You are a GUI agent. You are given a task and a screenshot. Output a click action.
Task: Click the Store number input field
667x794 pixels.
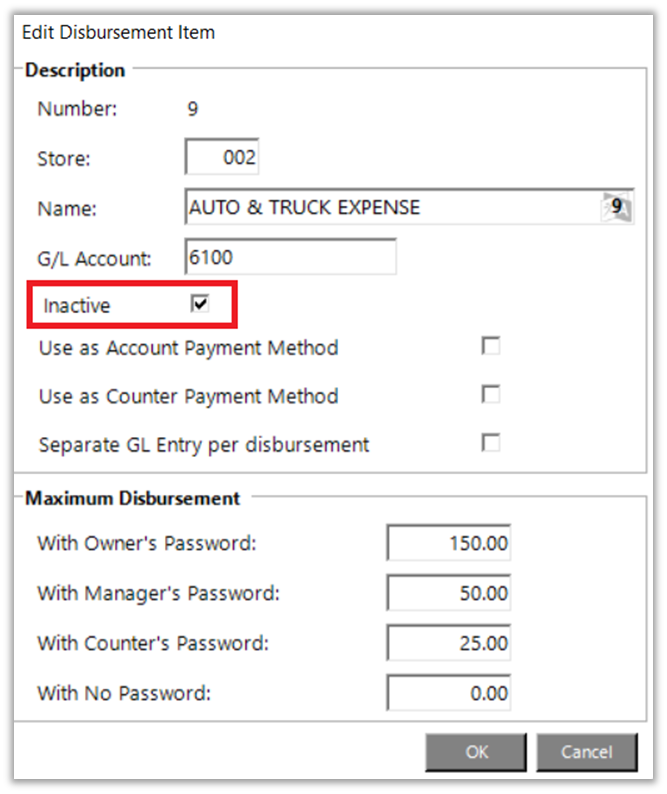[x=221, y=158]
